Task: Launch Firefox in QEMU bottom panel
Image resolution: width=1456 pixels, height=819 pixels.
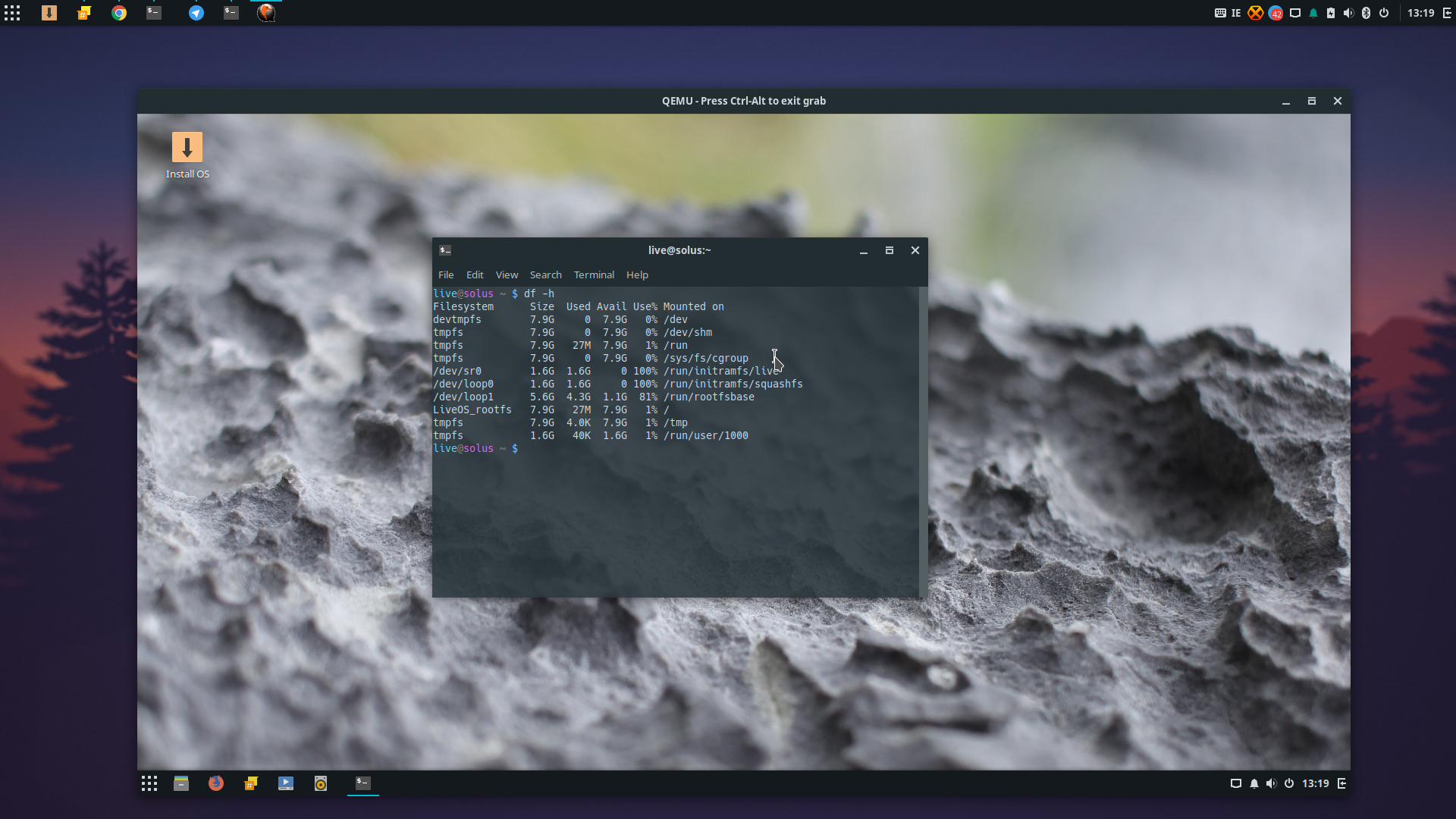Action: [x=216, y=783]
